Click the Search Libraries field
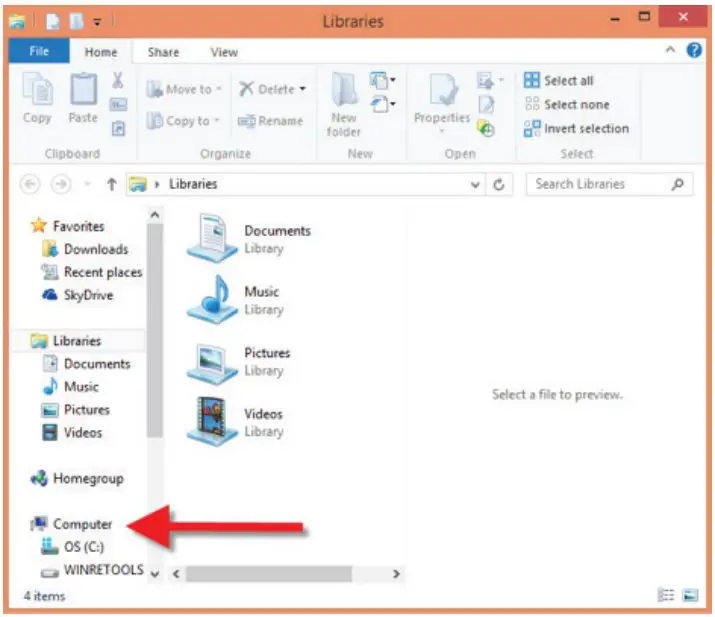The height and width of the screenshot is (617, 715). [609, 184]
